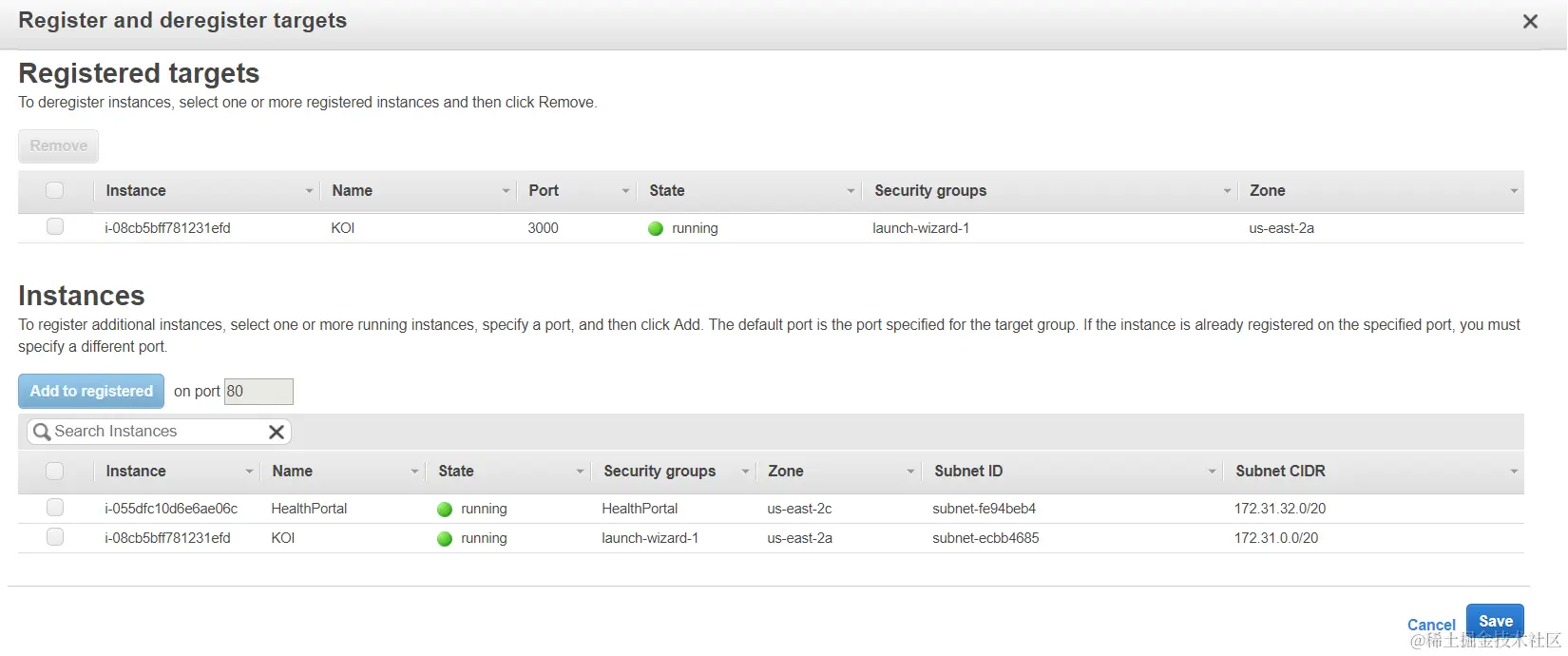
Task: Click the green status dot in KOI instances row
Action: pos(444,538)
